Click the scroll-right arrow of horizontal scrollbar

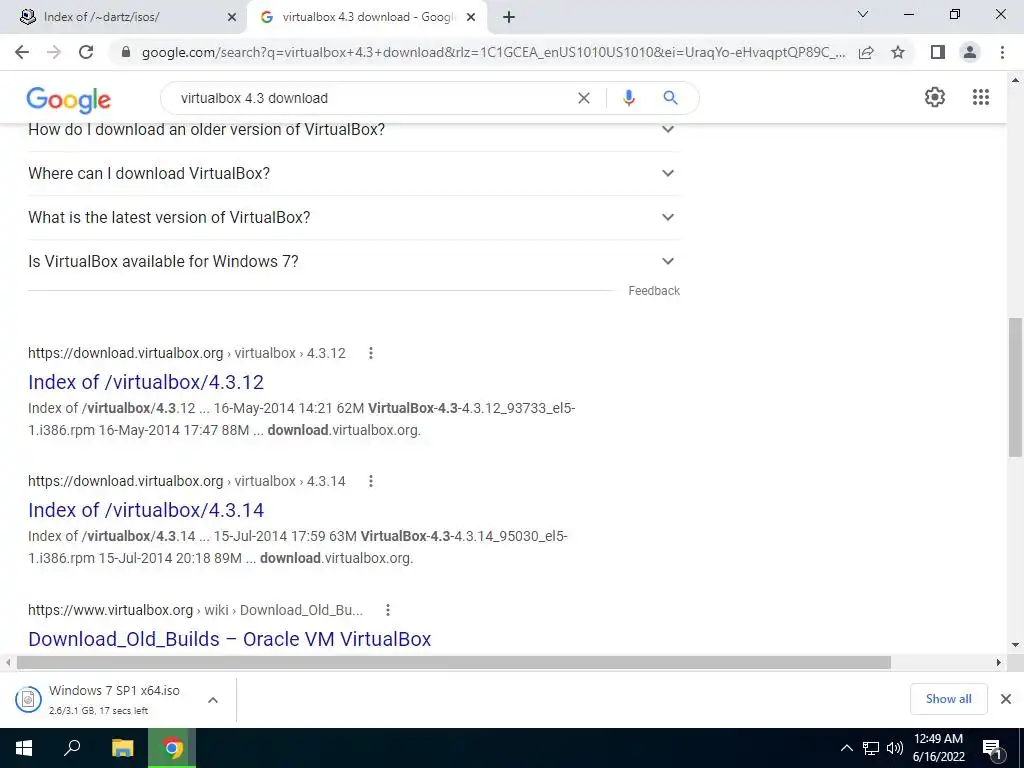coord(999,663)
